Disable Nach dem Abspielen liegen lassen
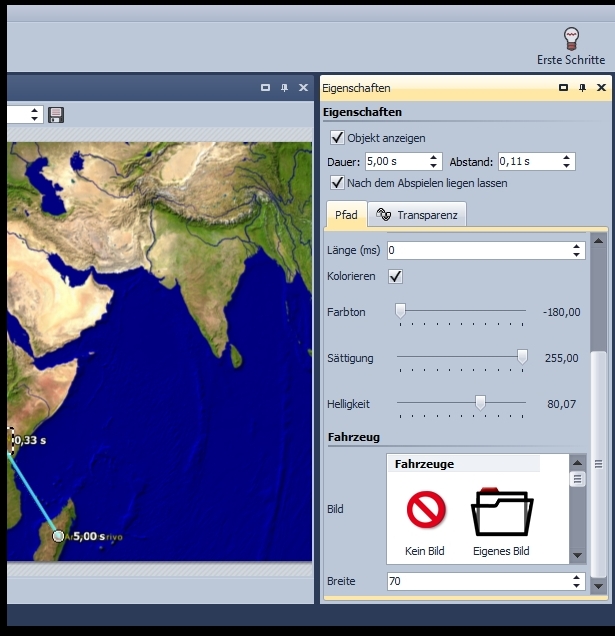615x636 pixels. [x=337, y=183]
